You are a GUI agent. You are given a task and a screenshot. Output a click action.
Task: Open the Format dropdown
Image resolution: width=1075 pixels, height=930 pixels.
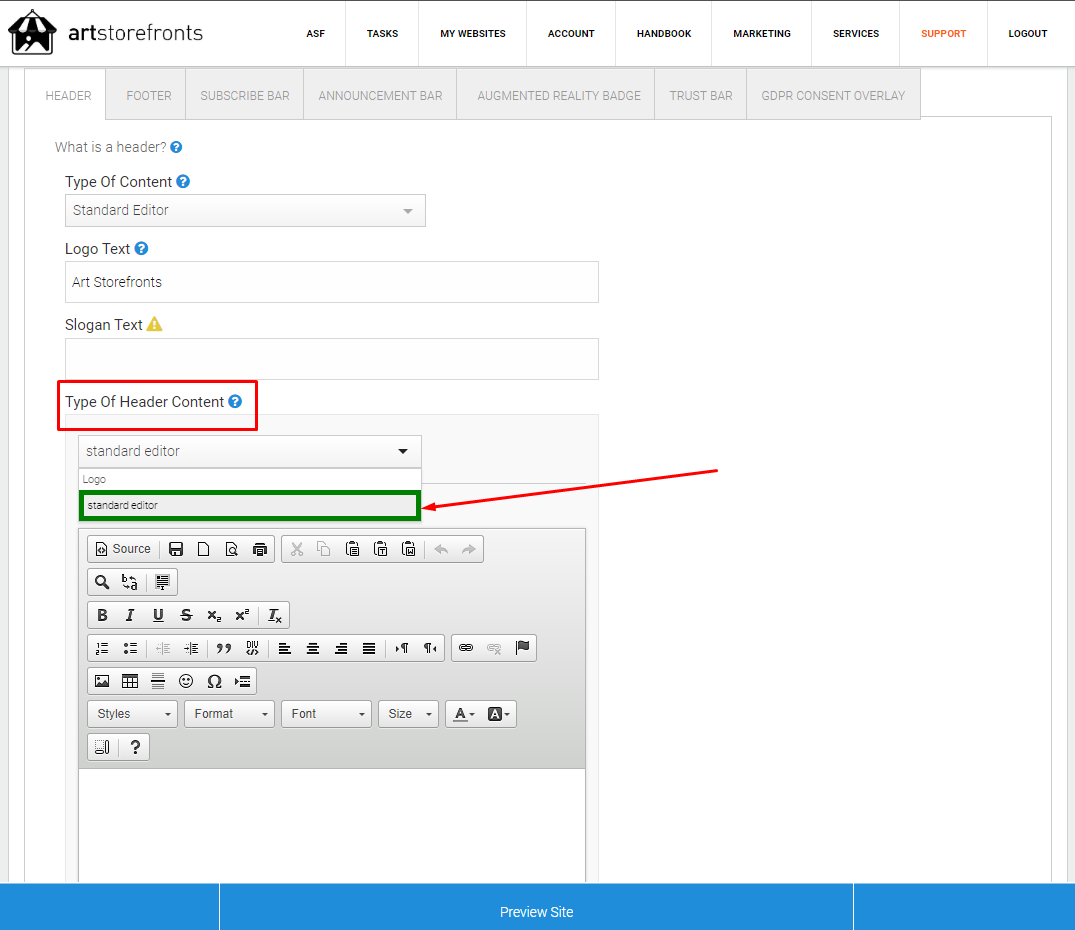230,714
